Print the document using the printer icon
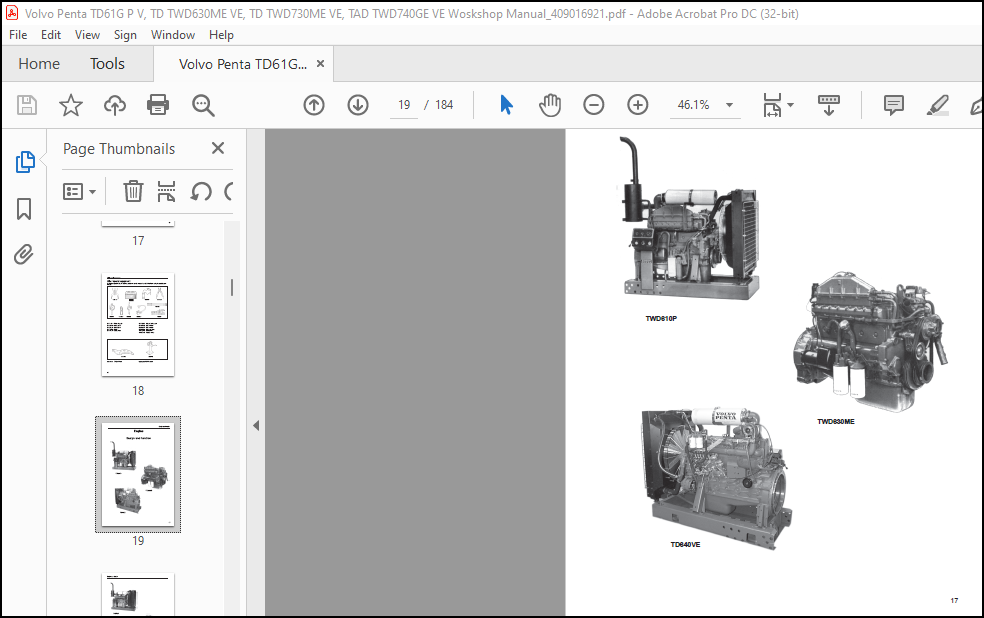The width and height of the screenshot is (984, 618). [158, 105]
